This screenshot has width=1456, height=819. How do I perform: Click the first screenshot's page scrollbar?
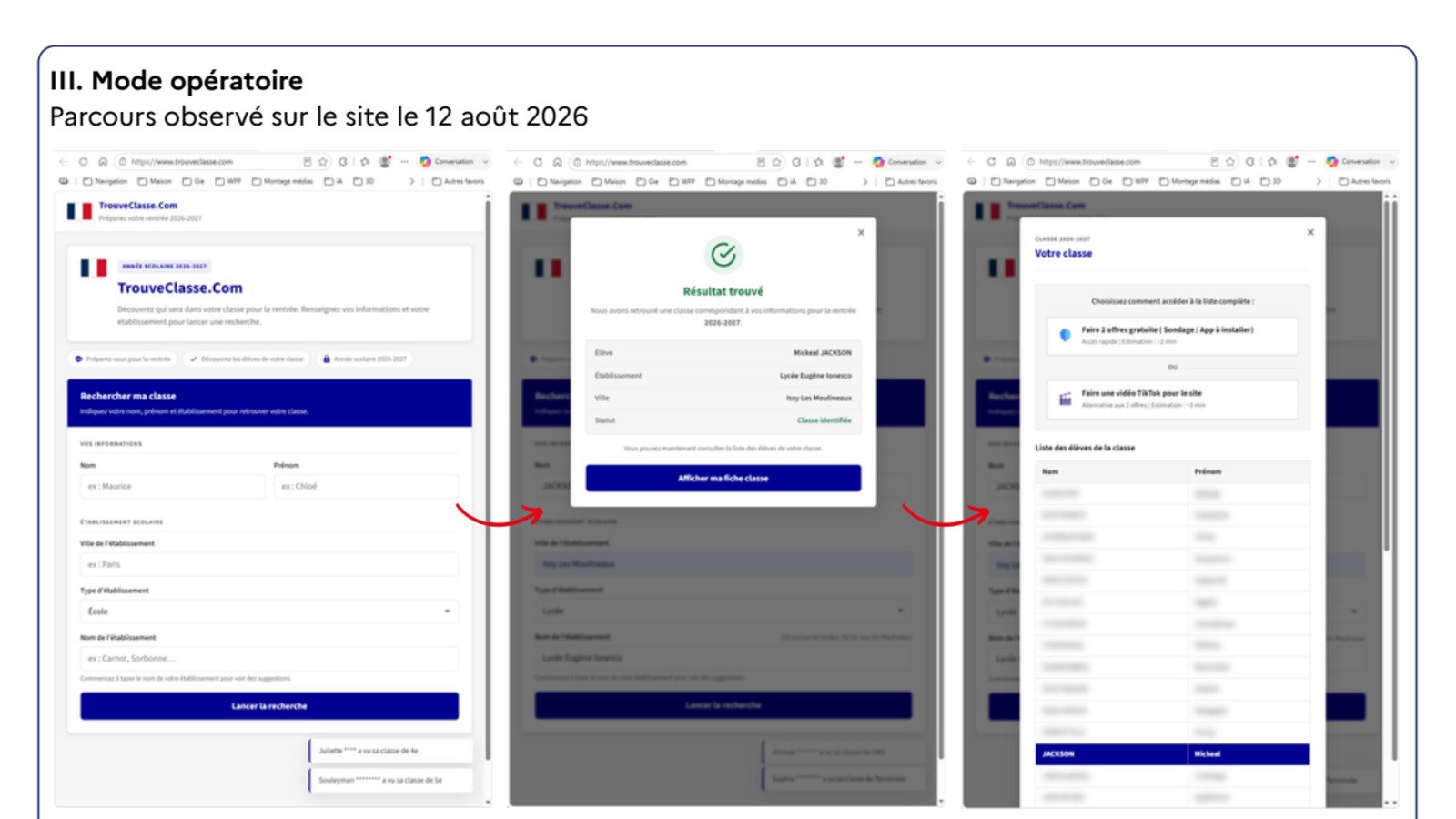click(x=488, y=480)
